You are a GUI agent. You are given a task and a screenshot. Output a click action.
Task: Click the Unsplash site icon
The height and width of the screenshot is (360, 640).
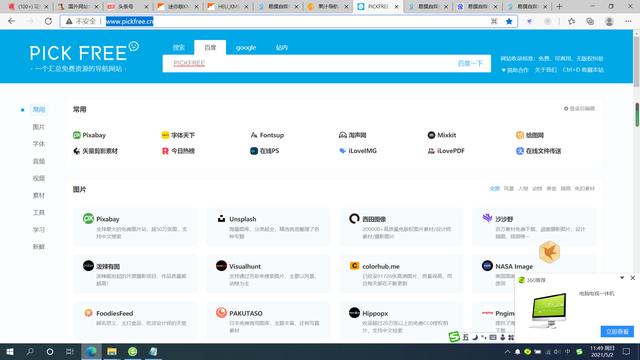[x=221, y=219]
